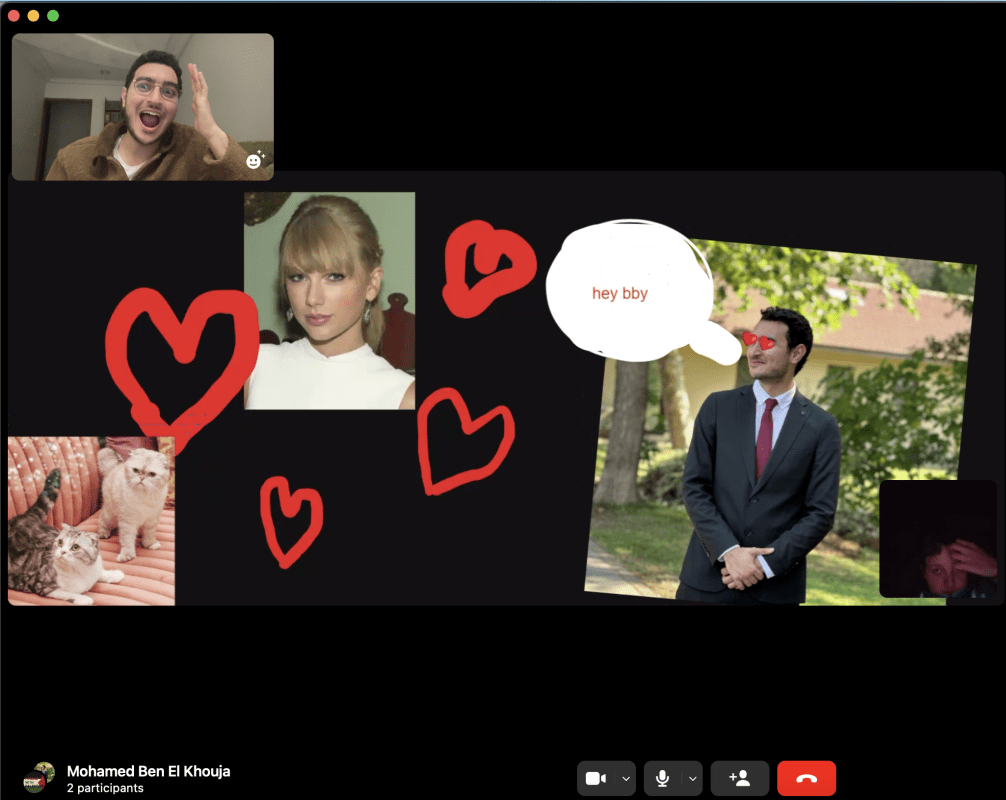The height and width of the screenshot is (800, 1006).
Task: Click the Mohamed Ben El Khouja name
Action: 148,771
